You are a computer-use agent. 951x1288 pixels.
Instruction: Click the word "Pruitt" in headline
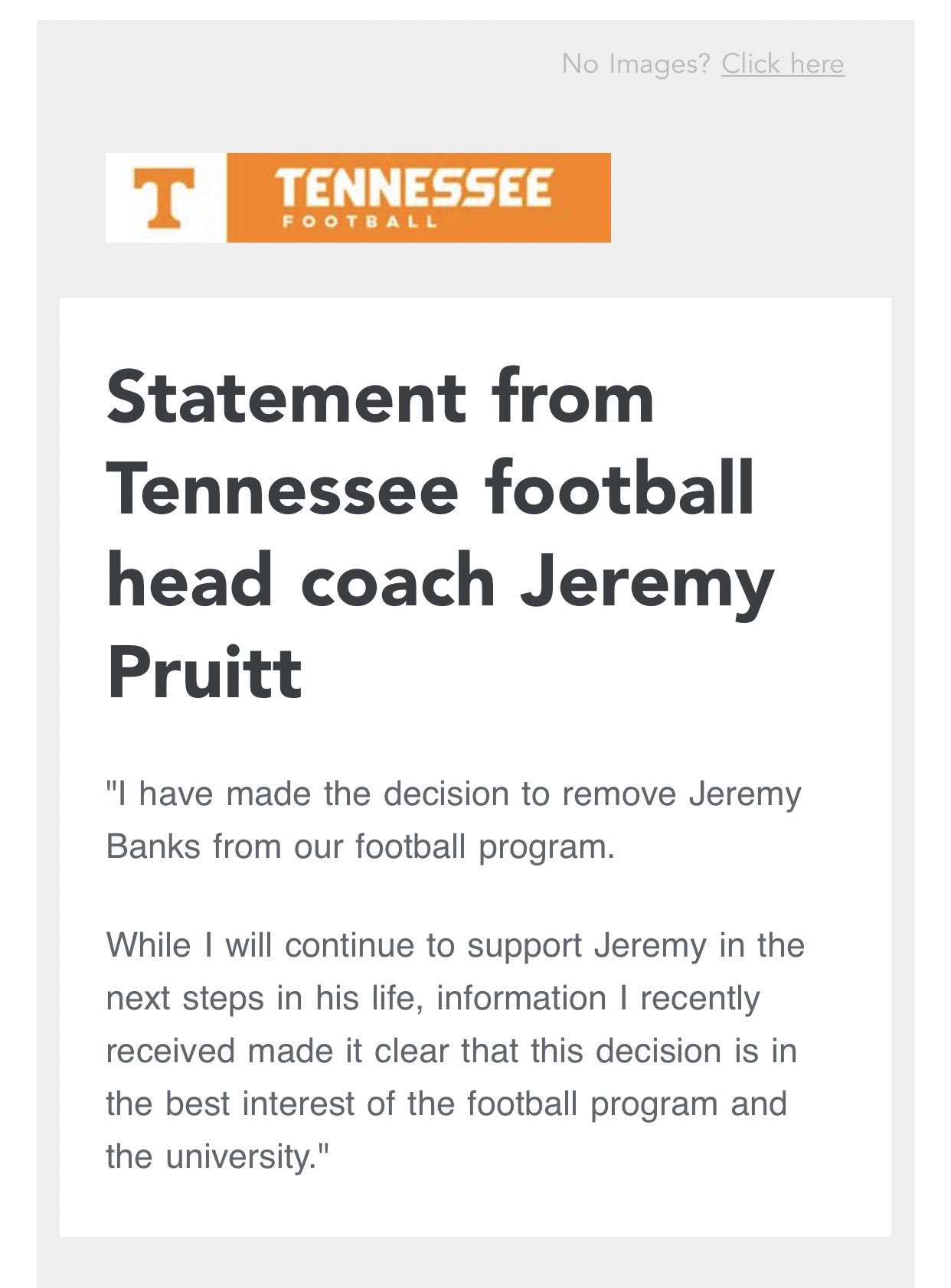click(204, 673)
